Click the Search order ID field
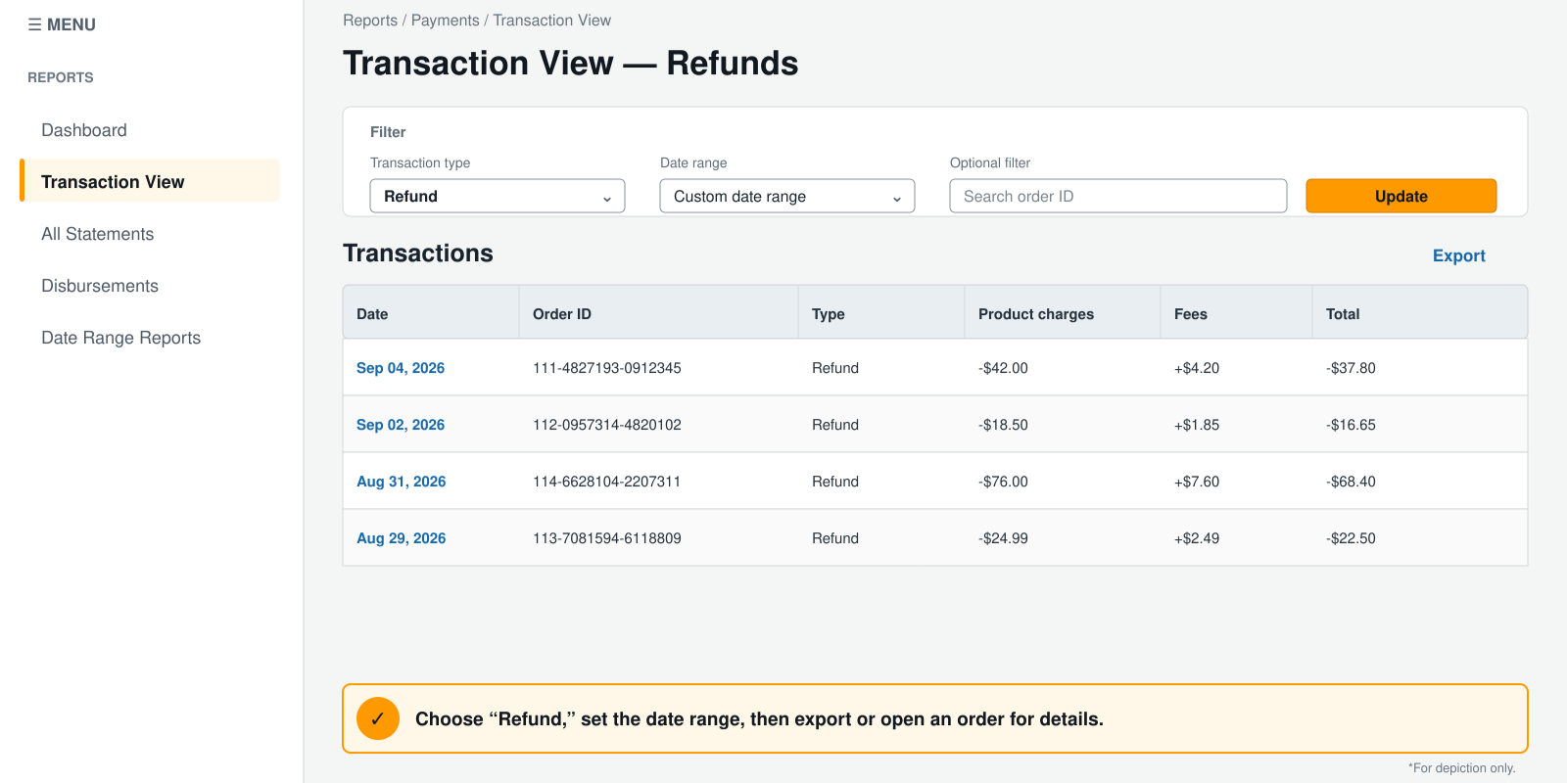 point(1118,196)
